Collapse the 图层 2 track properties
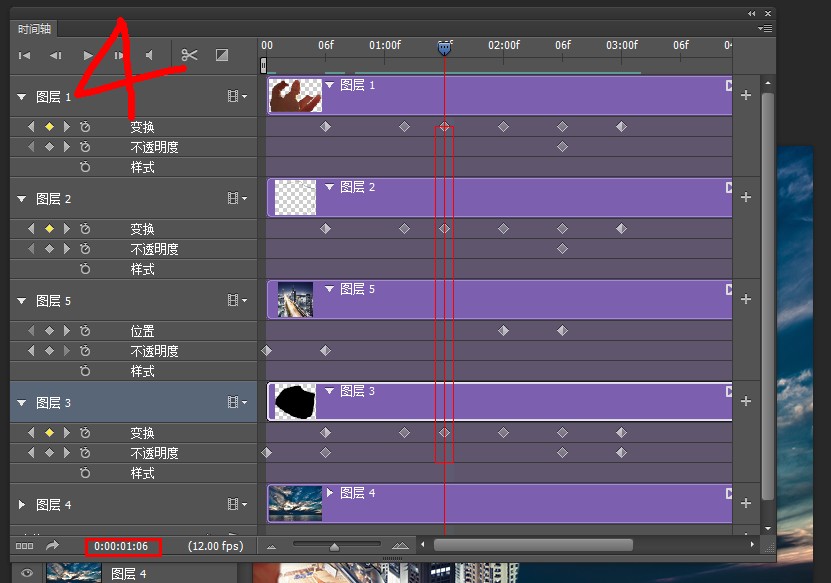 (22, 199)
